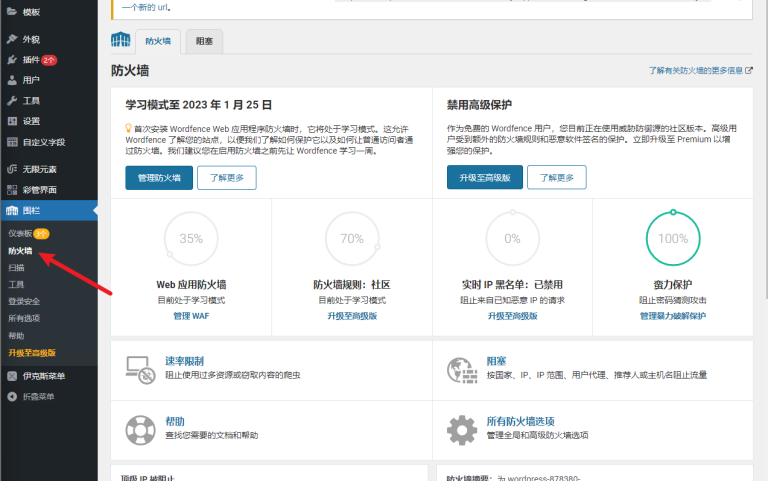Viewport: 768px width, 481px height.
Task: Open the 所有防火墙选项 link
Action: (x=520, y=422)
